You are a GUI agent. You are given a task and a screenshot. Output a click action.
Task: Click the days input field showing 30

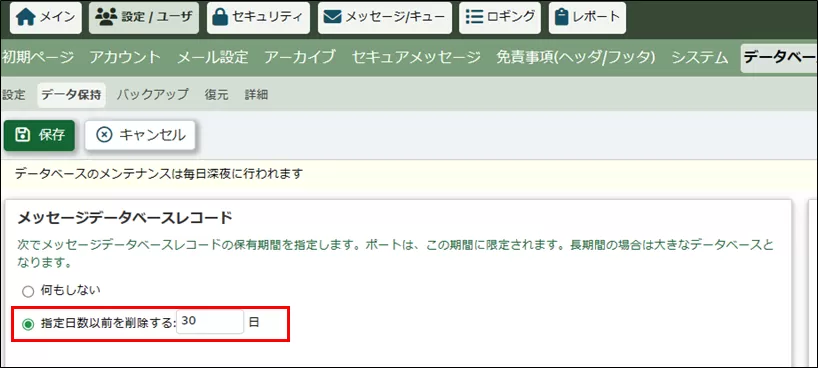[210, 322]
